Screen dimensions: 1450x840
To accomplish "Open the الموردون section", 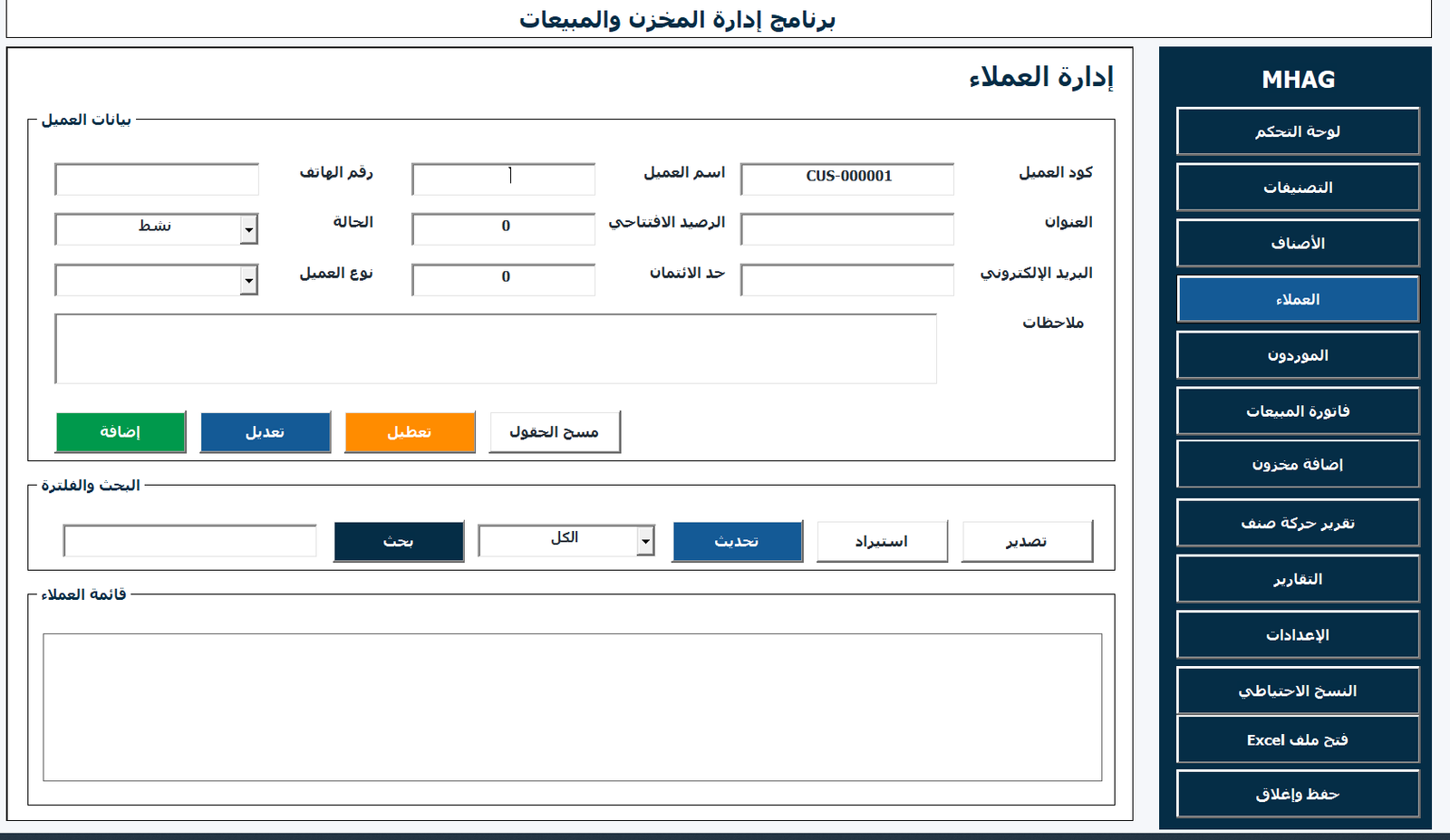I will click(1298, 355).
